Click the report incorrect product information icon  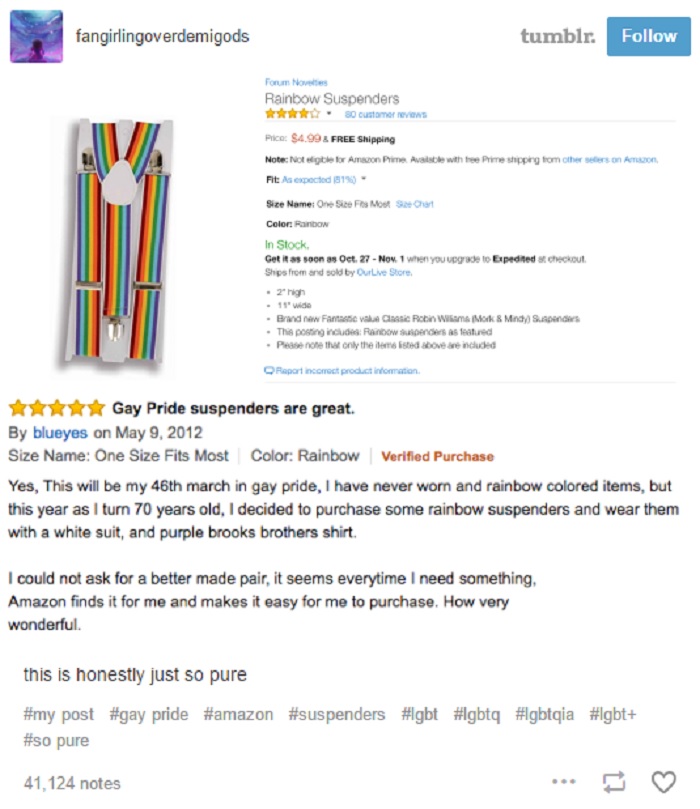click(269, 370)
